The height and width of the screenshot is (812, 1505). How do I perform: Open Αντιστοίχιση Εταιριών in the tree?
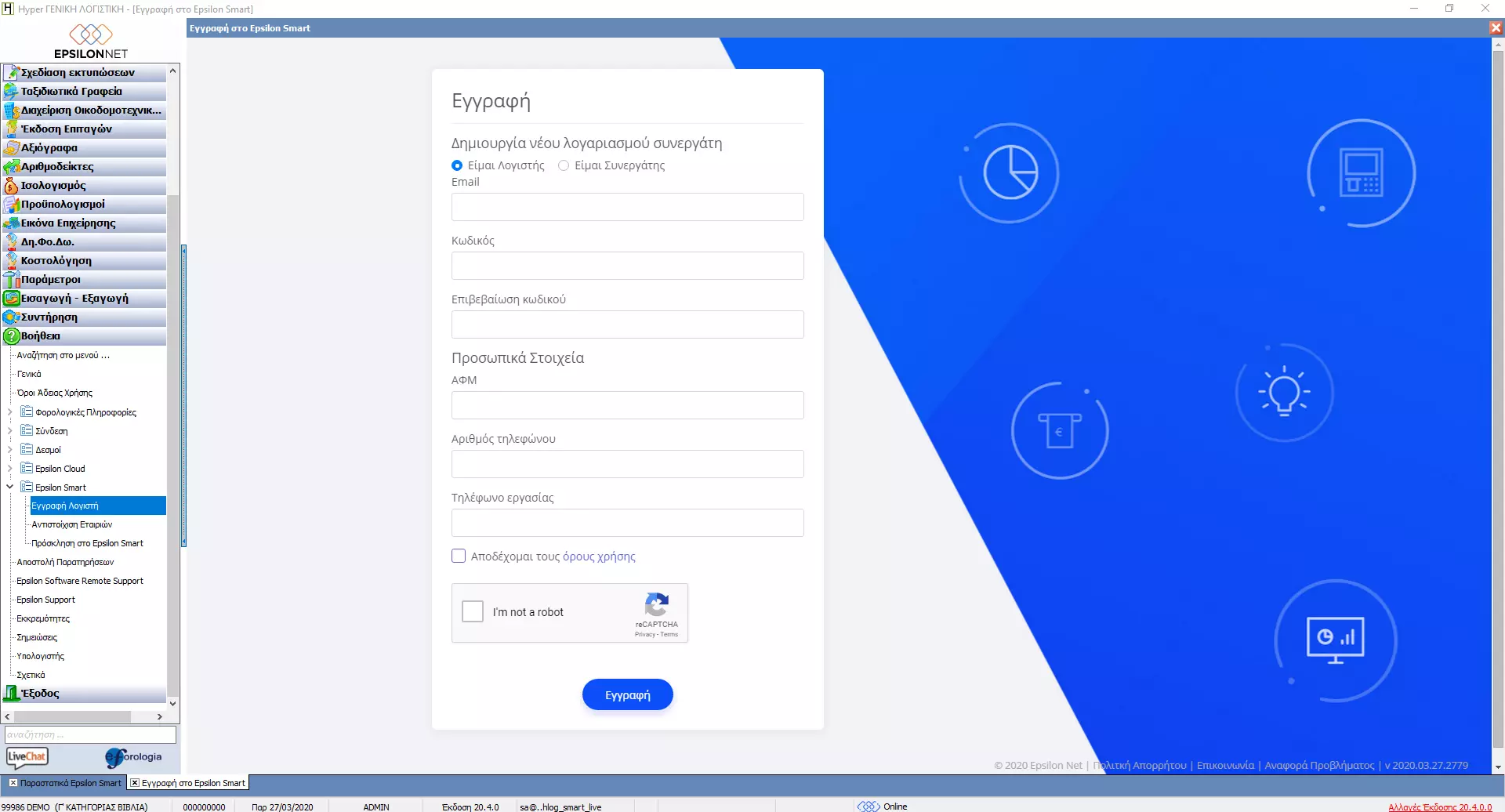pyautogui.click(x=72, y=525)
